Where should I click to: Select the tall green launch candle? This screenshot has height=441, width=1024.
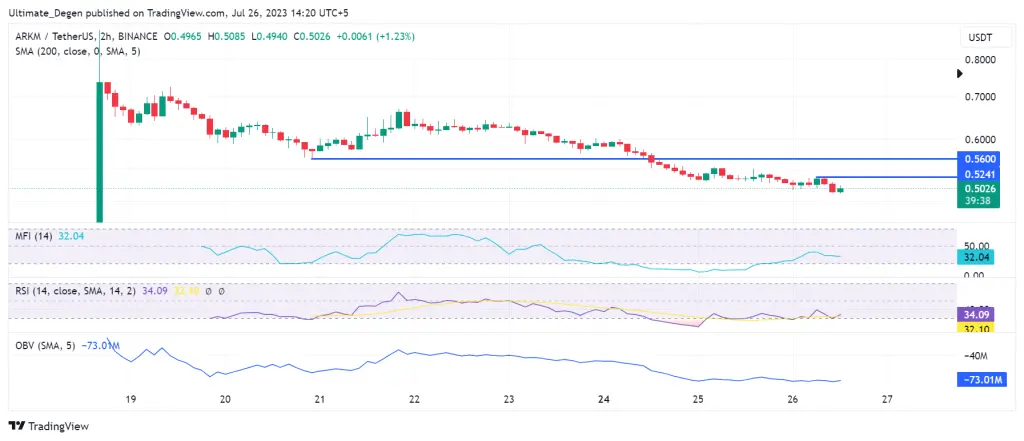point(100,152)
